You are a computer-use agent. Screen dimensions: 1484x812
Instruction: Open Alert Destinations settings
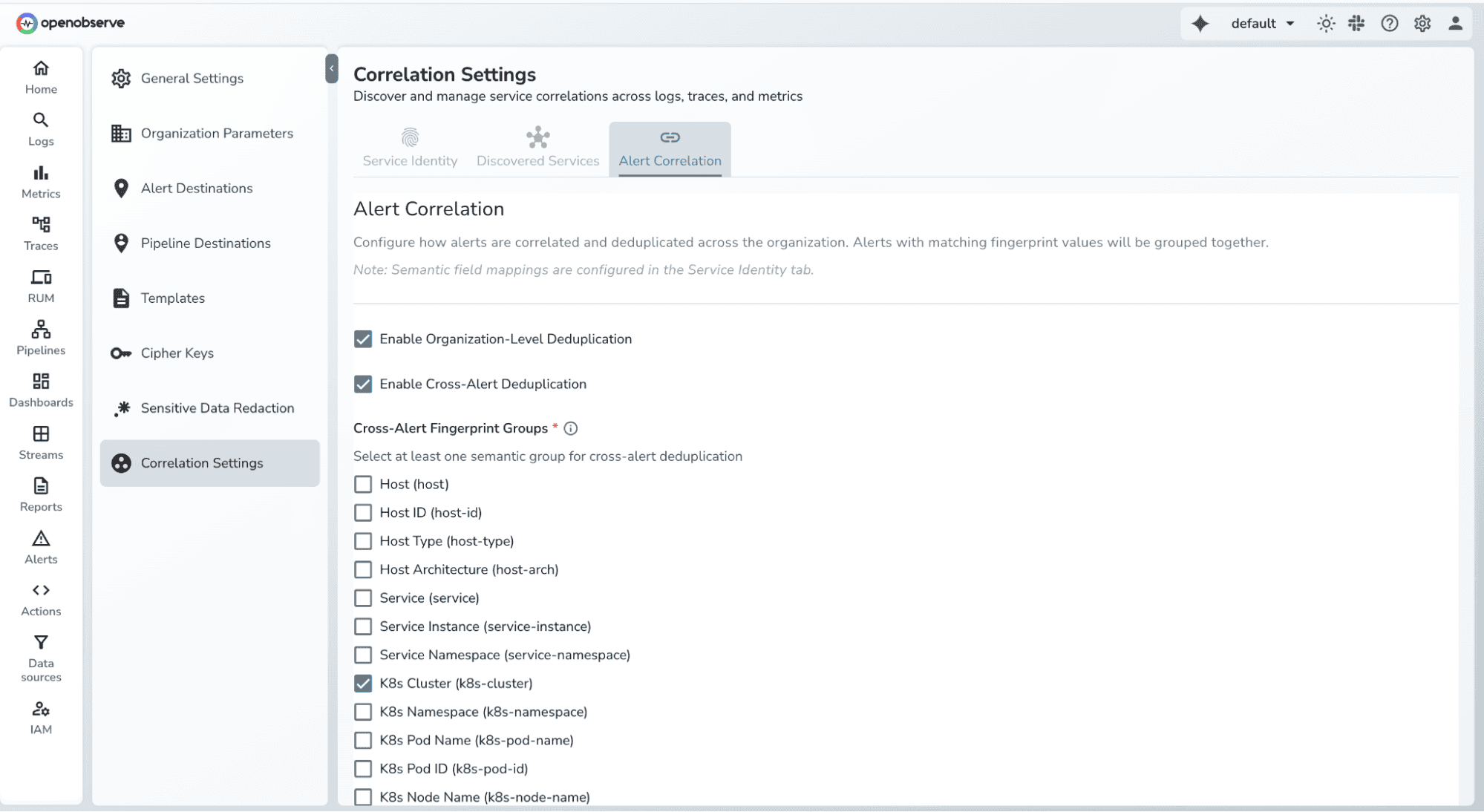[196, 188]
